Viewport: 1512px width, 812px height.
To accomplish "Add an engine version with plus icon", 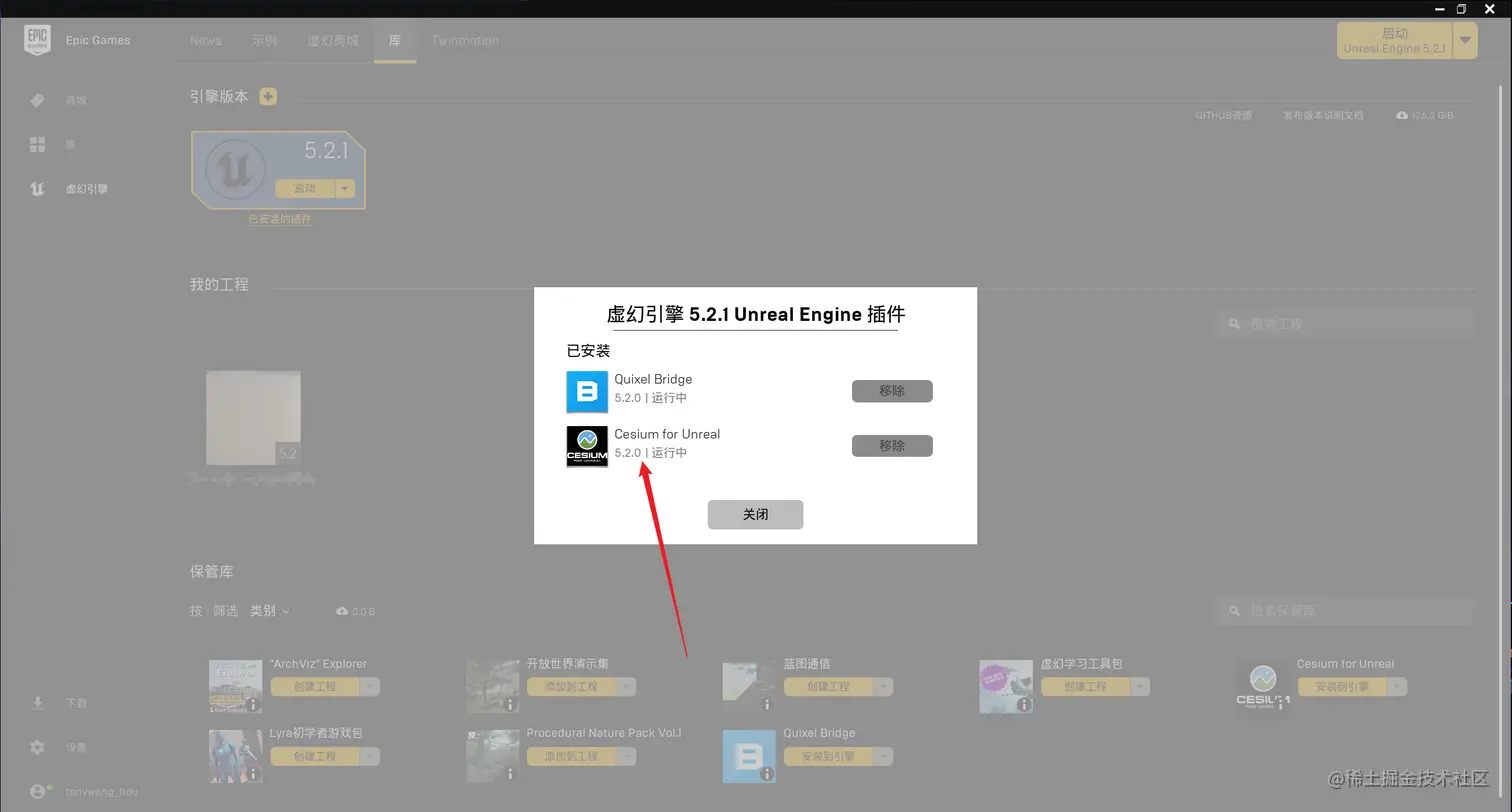I will 268,97.
